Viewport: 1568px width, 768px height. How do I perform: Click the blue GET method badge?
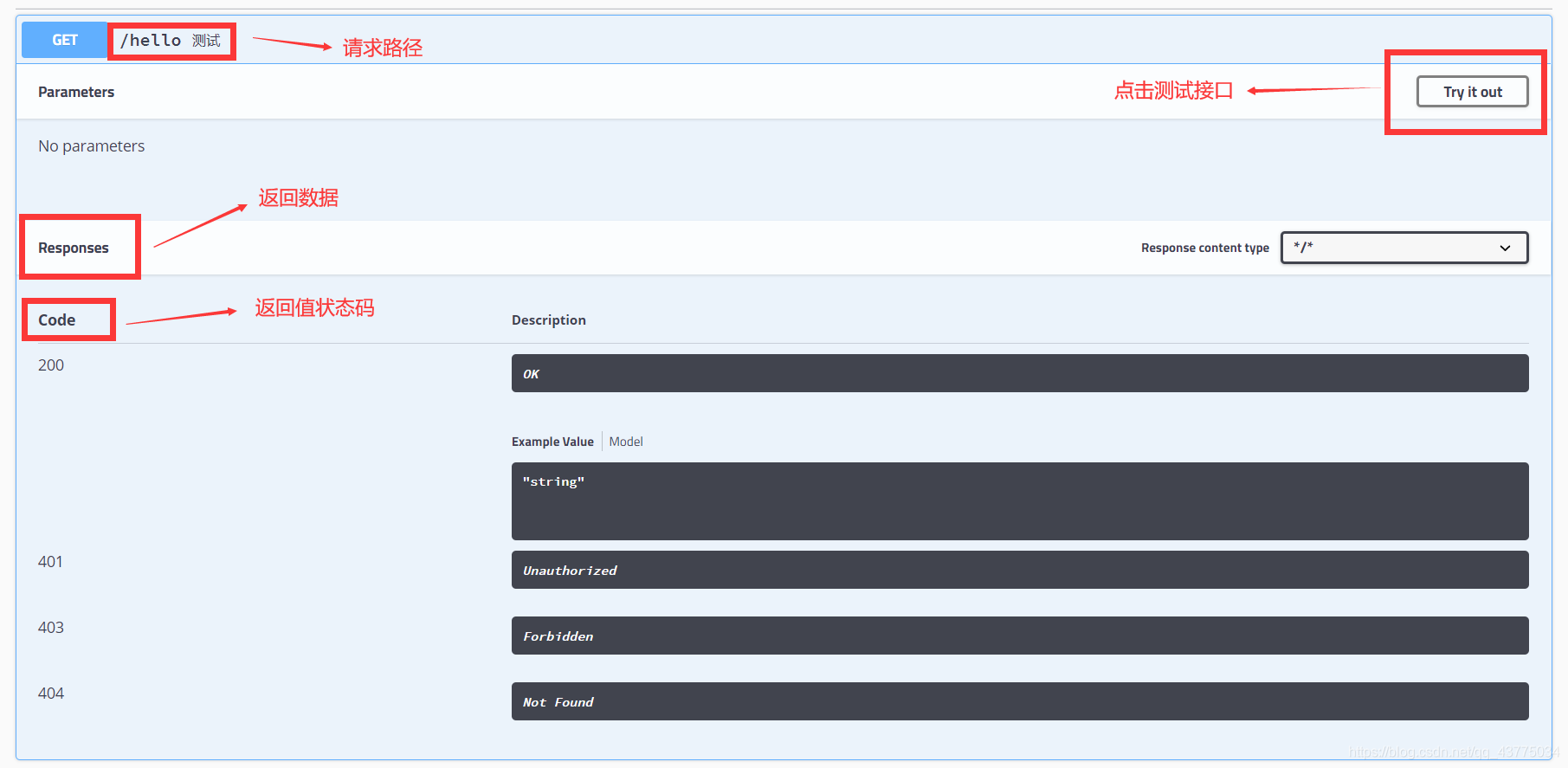tap(65, 40)
